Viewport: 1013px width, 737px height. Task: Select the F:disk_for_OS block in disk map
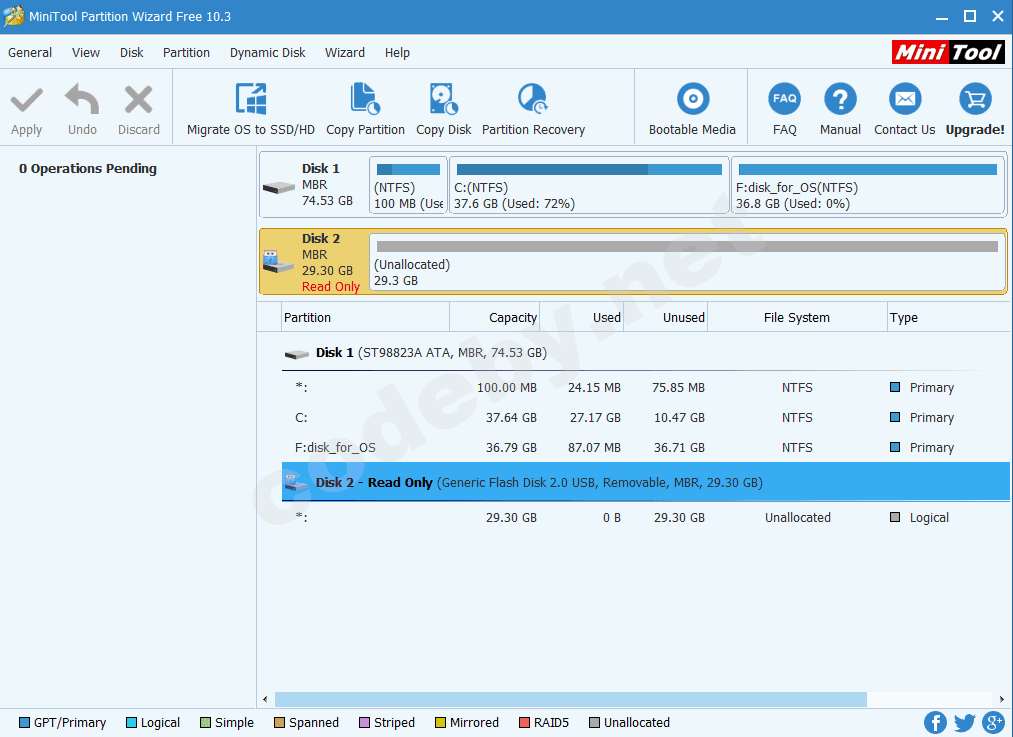point(867,186)
